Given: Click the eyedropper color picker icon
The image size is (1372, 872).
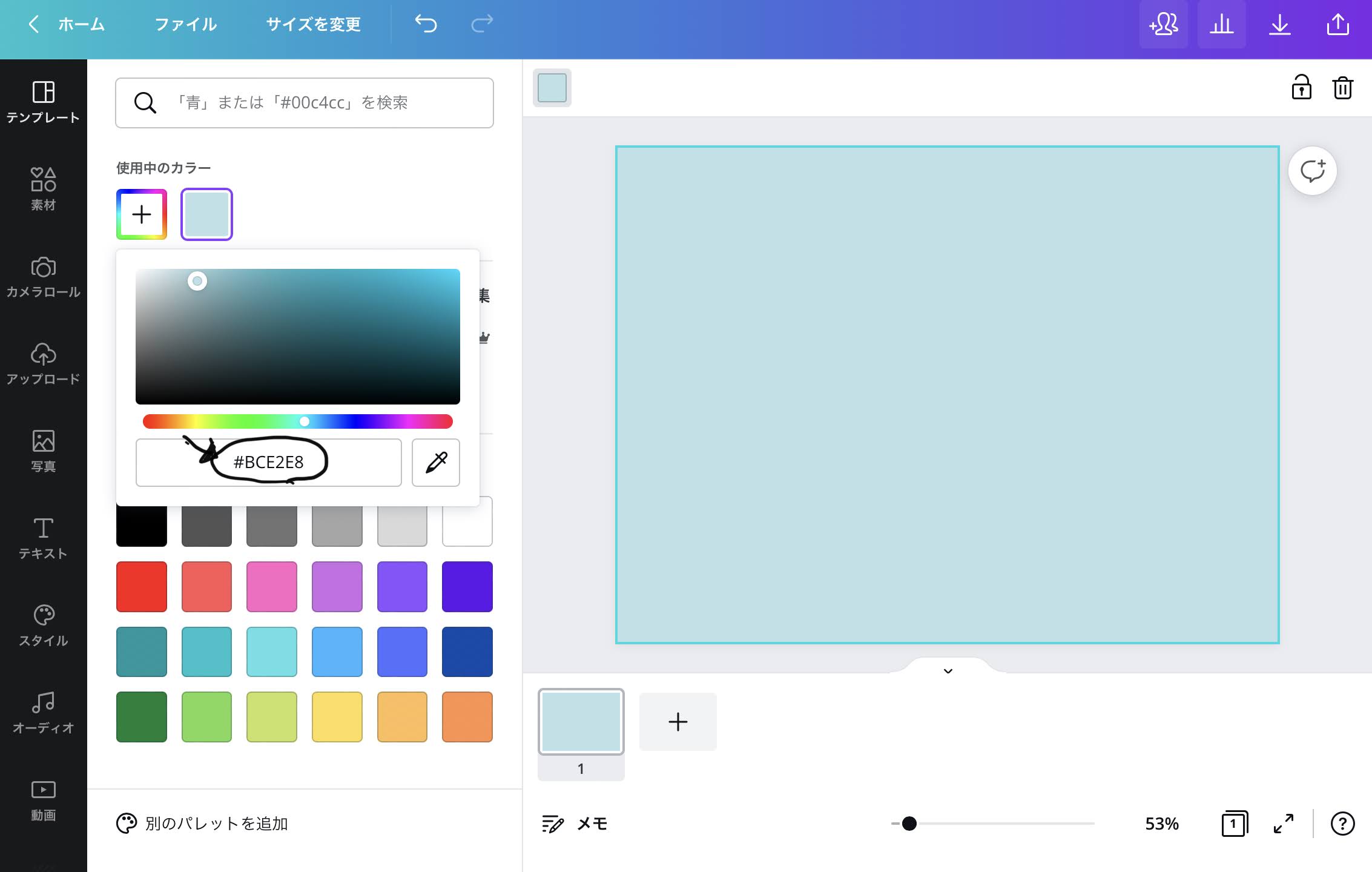Looking at the screenshot, I should (x=435, y=463).
